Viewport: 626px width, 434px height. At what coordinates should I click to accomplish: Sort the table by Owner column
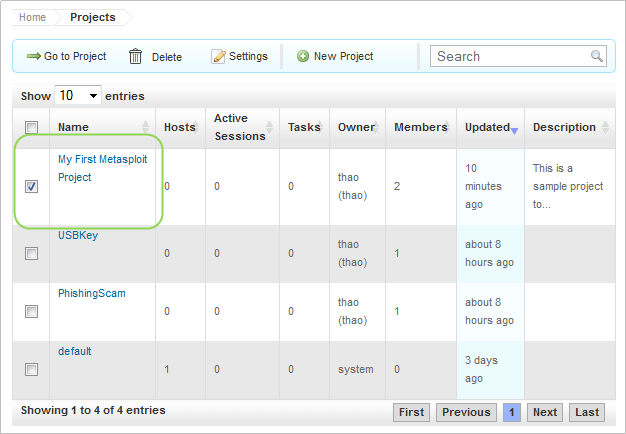356,128
